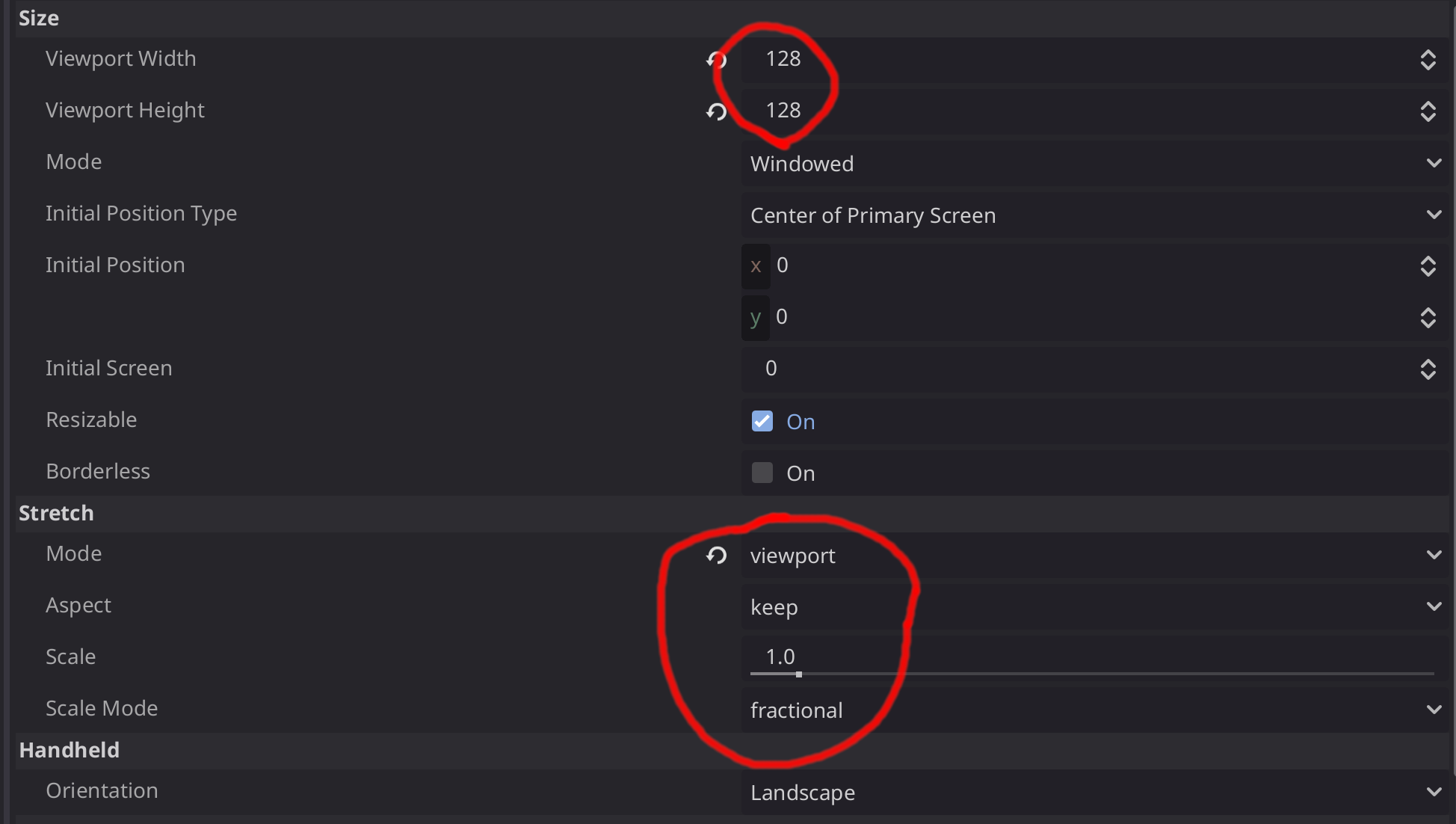
Task: Open Initial Position Type dropdown
Action: point(1091,215)
